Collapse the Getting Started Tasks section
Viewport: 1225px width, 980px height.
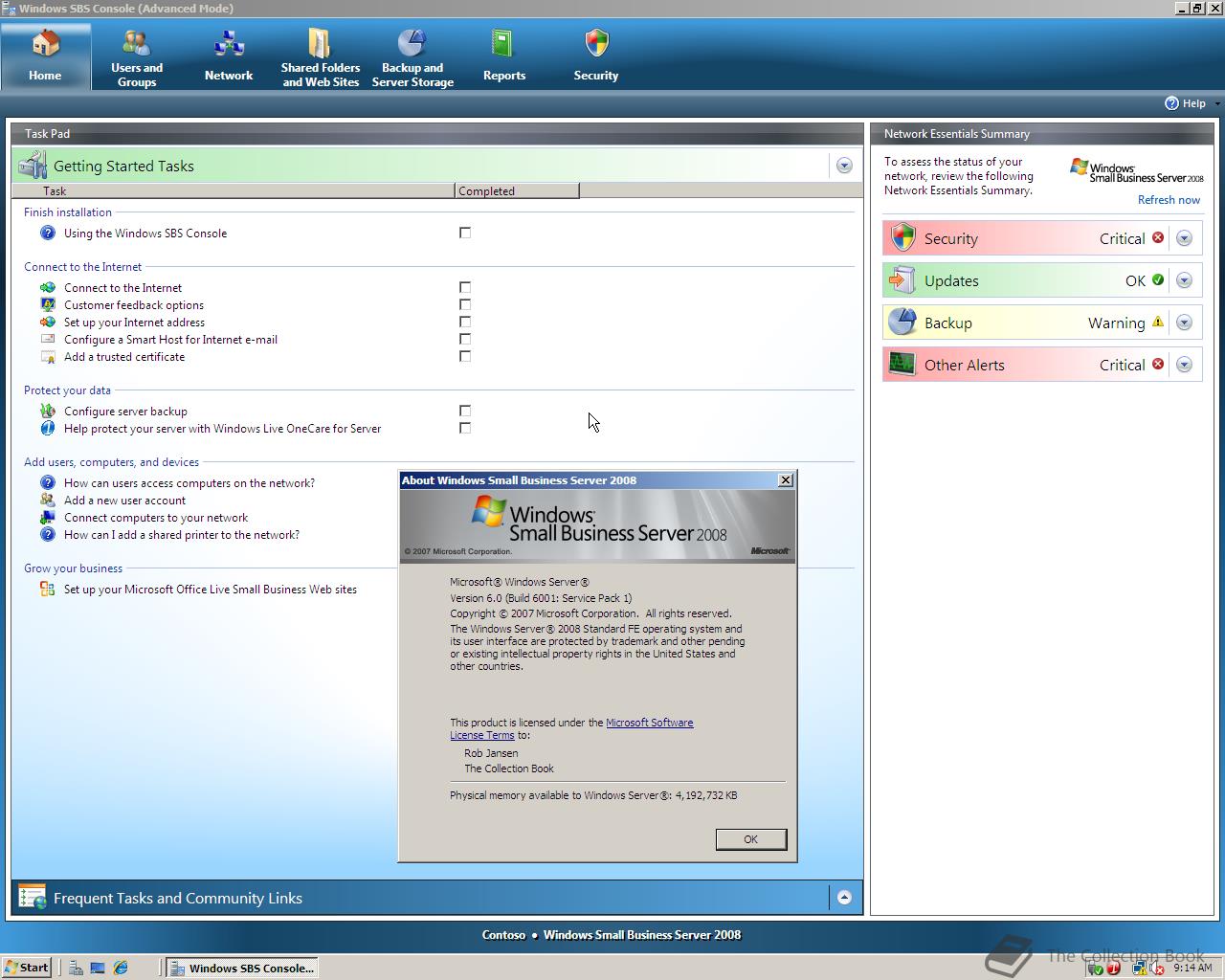pyautogui.click(x=844, y=166)
